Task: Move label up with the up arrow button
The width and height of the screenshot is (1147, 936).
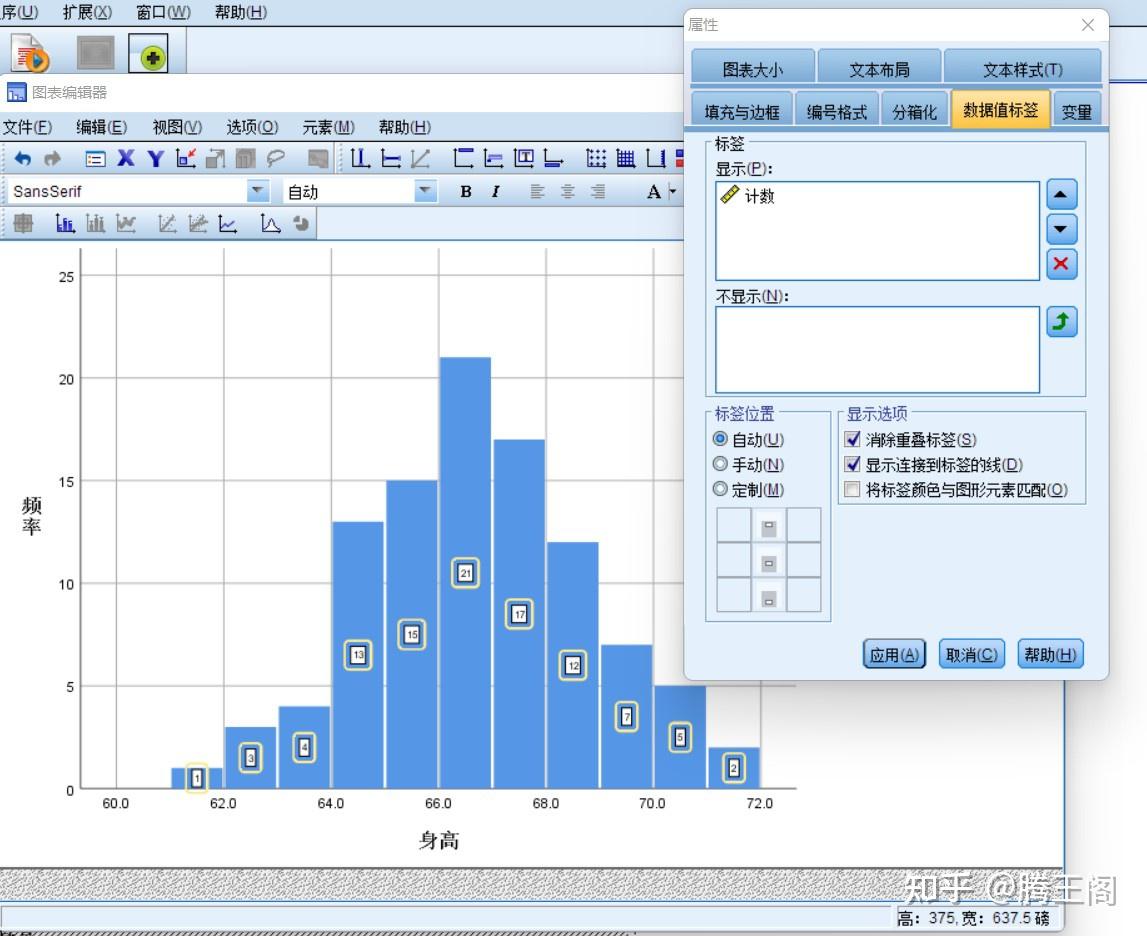Action: click(1061, 195)
